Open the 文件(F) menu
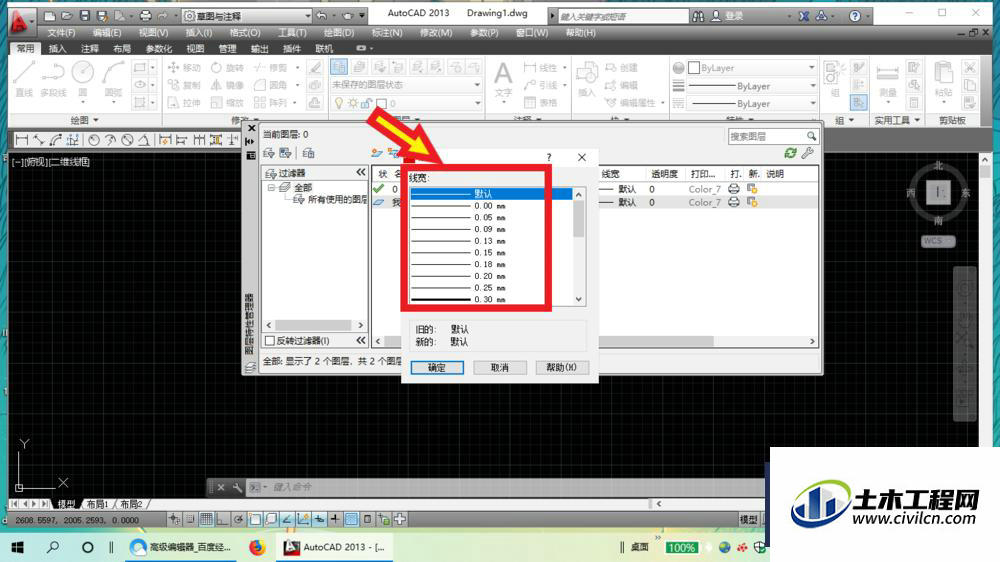The image size is (1000, 562). [x=61, y=33]
